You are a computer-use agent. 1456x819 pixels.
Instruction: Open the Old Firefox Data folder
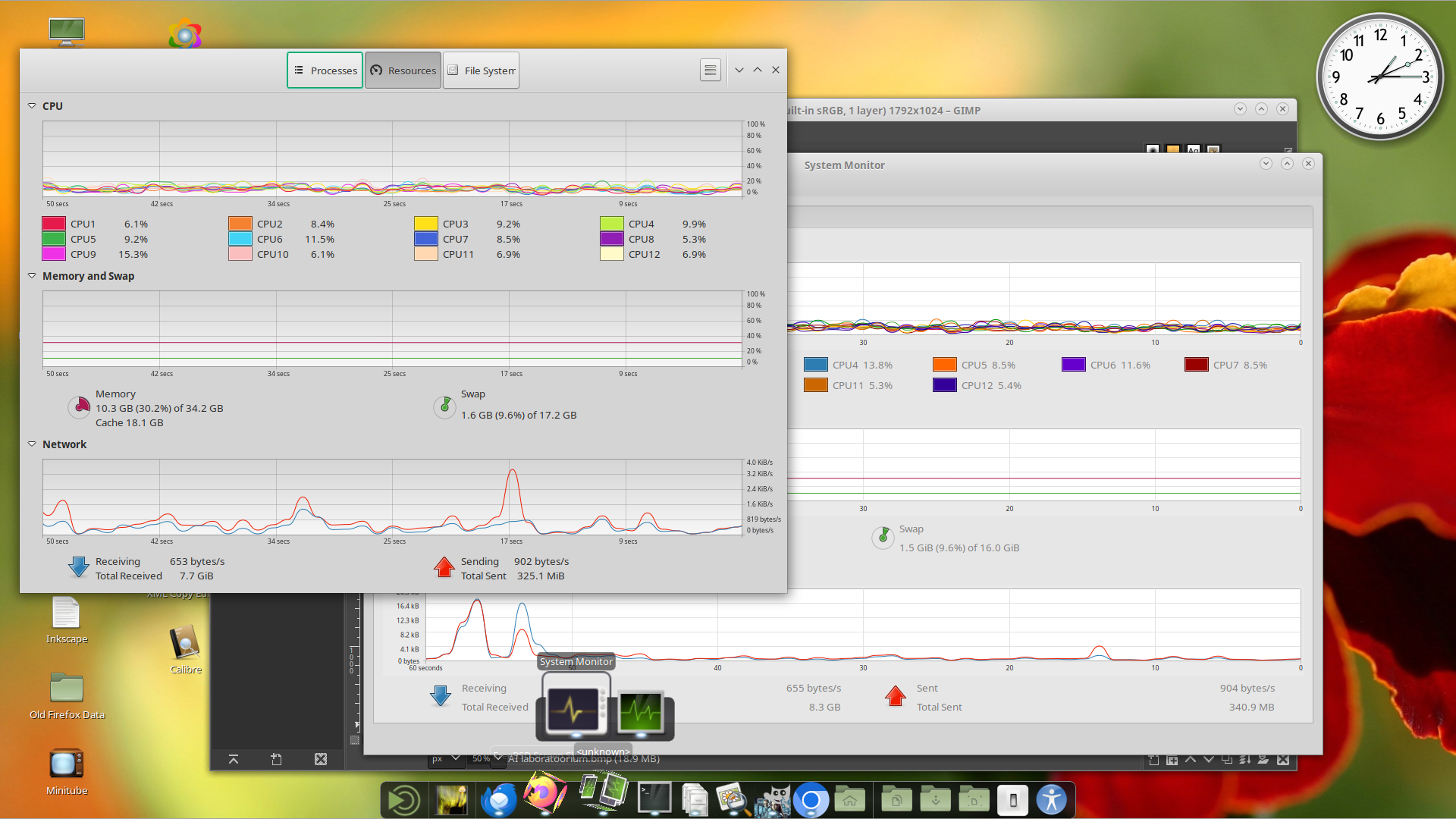(x=67, y=695)
